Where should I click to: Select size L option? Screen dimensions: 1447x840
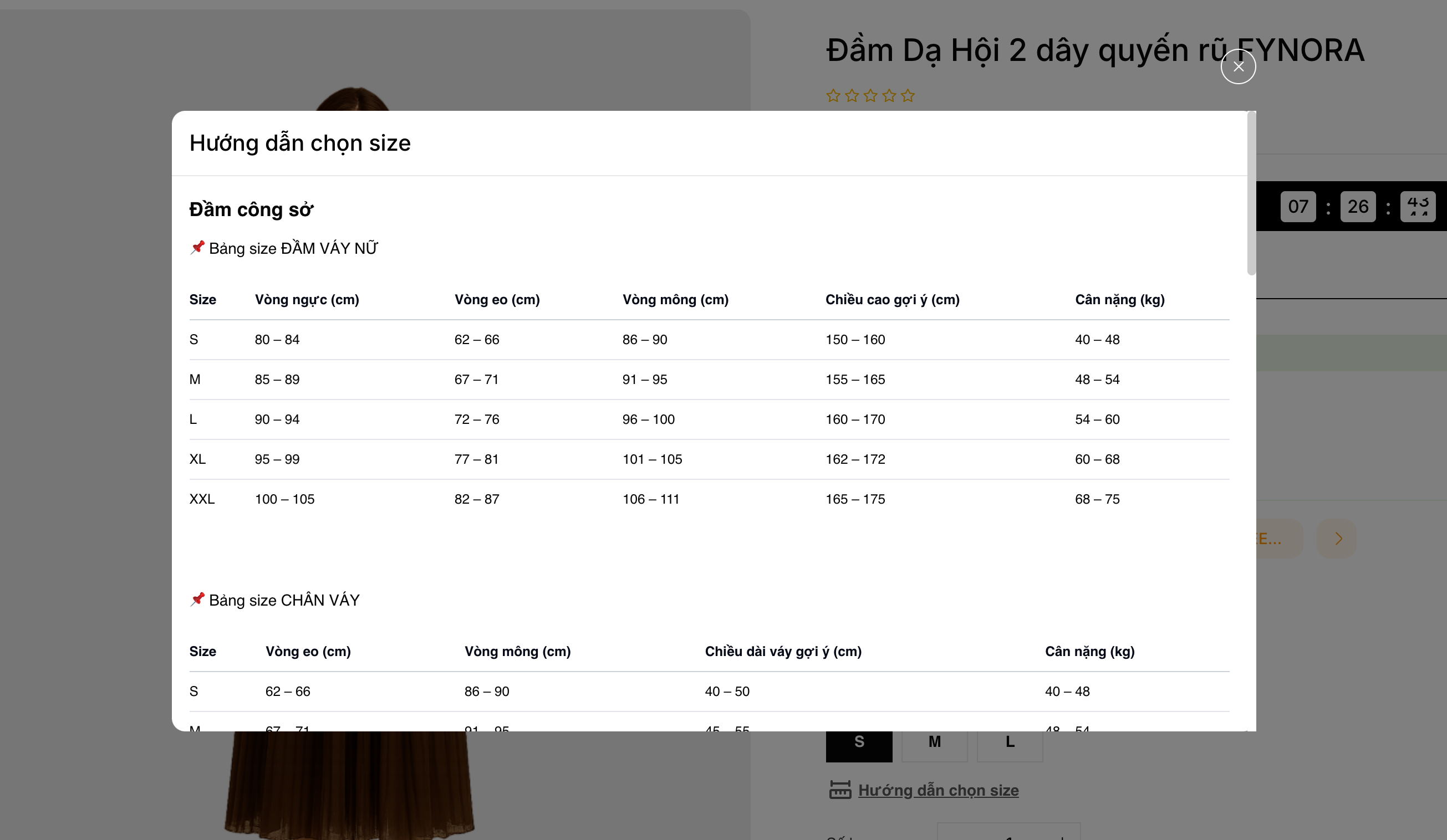click(1010, 744)
